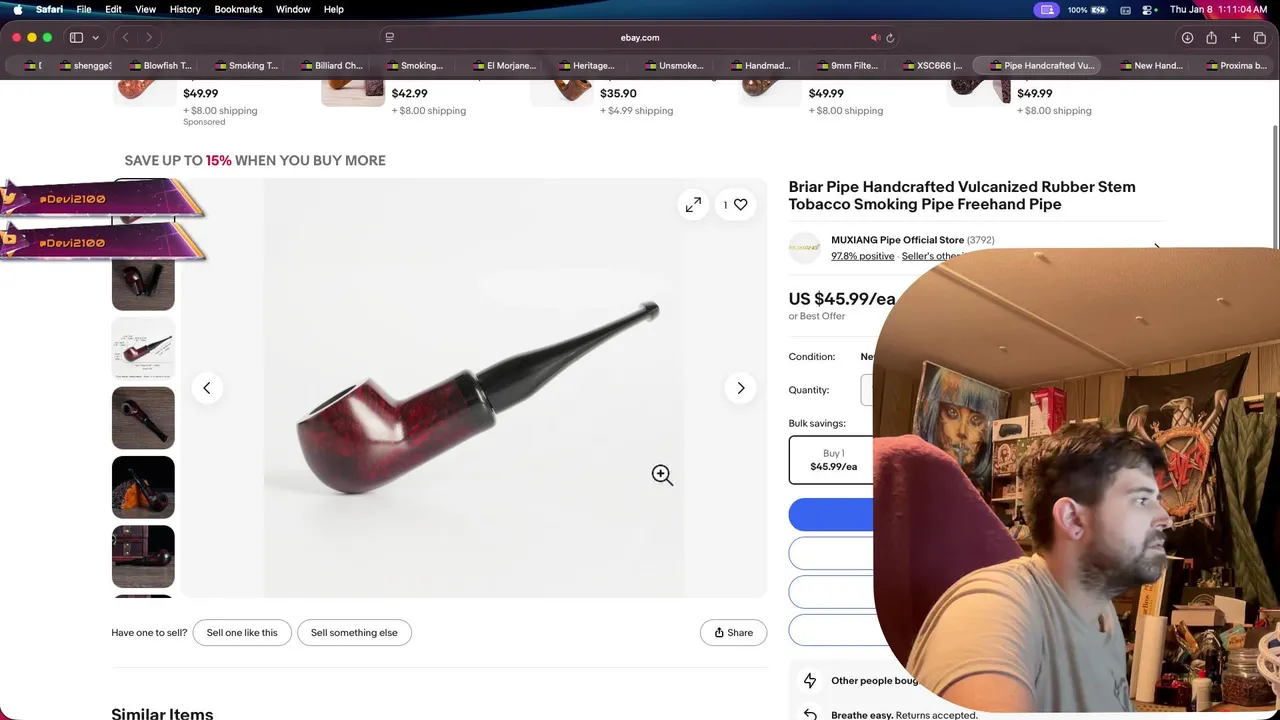The height and width of the screenshot is (720, 1280).
Task: Click the US $45.99/ea price text
Action: click(x=842, y=298)
